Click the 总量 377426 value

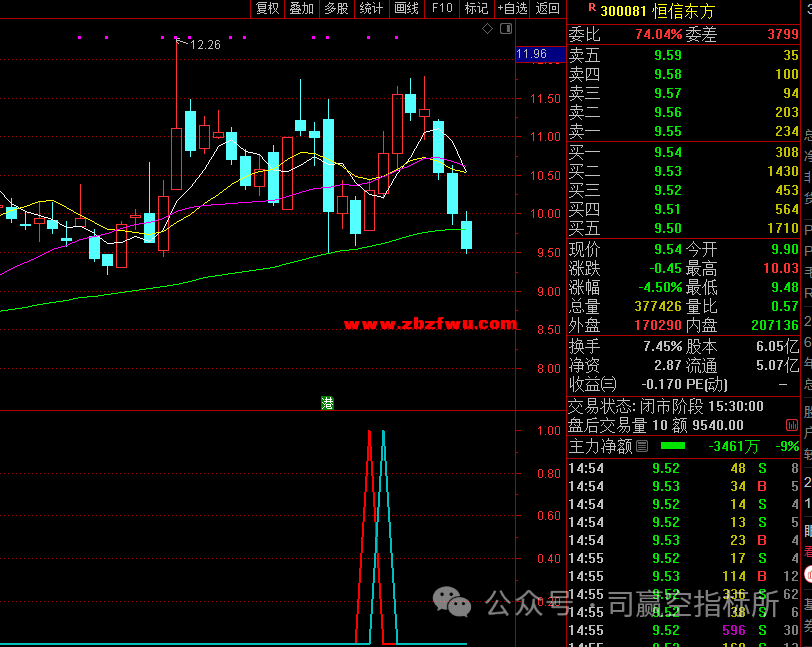click(658, 306)
